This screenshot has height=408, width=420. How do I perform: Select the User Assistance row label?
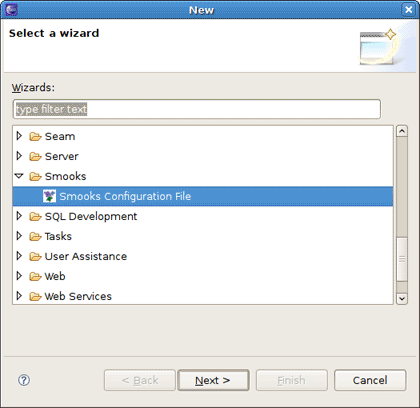tap(86, 256)
